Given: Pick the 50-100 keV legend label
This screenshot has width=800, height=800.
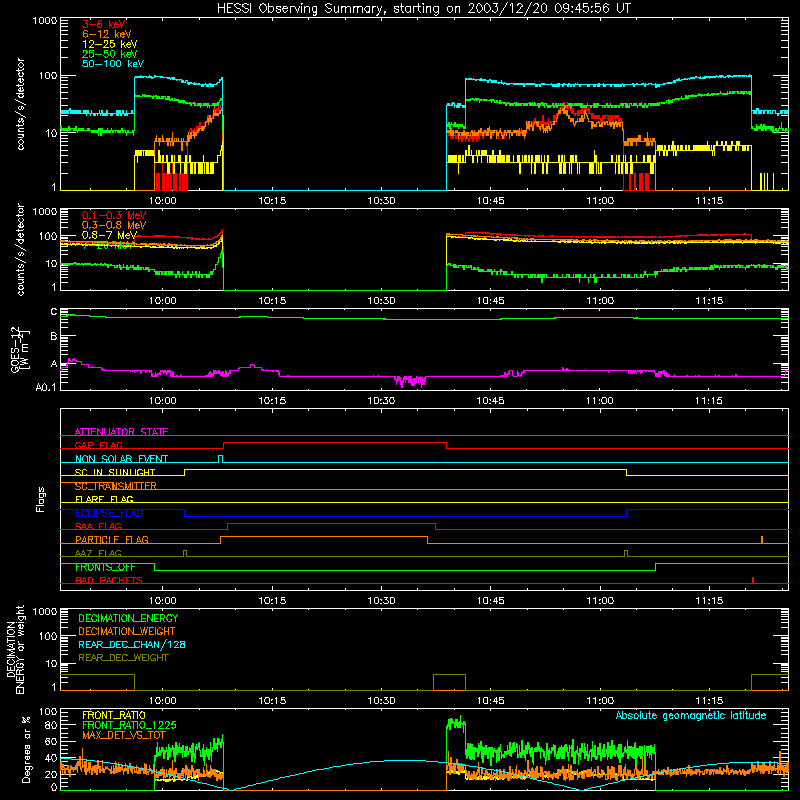Looking at the screenshot, I should (x=112, y=64).
